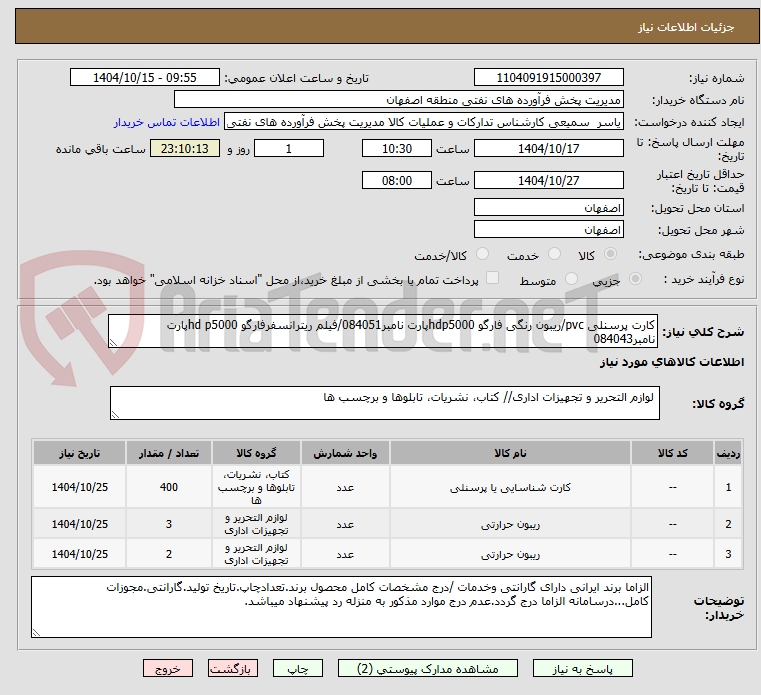
Task: Click the quantity 2 cell in row 3
Action: [x=168, y=554]
